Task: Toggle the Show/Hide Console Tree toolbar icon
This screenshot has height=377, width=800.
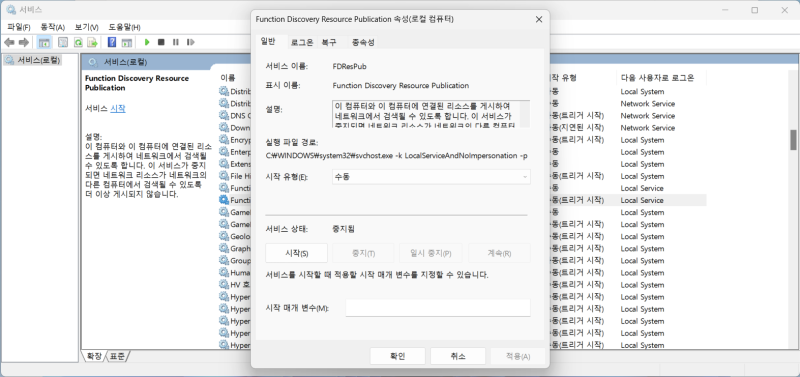Action: pos(44,42)
